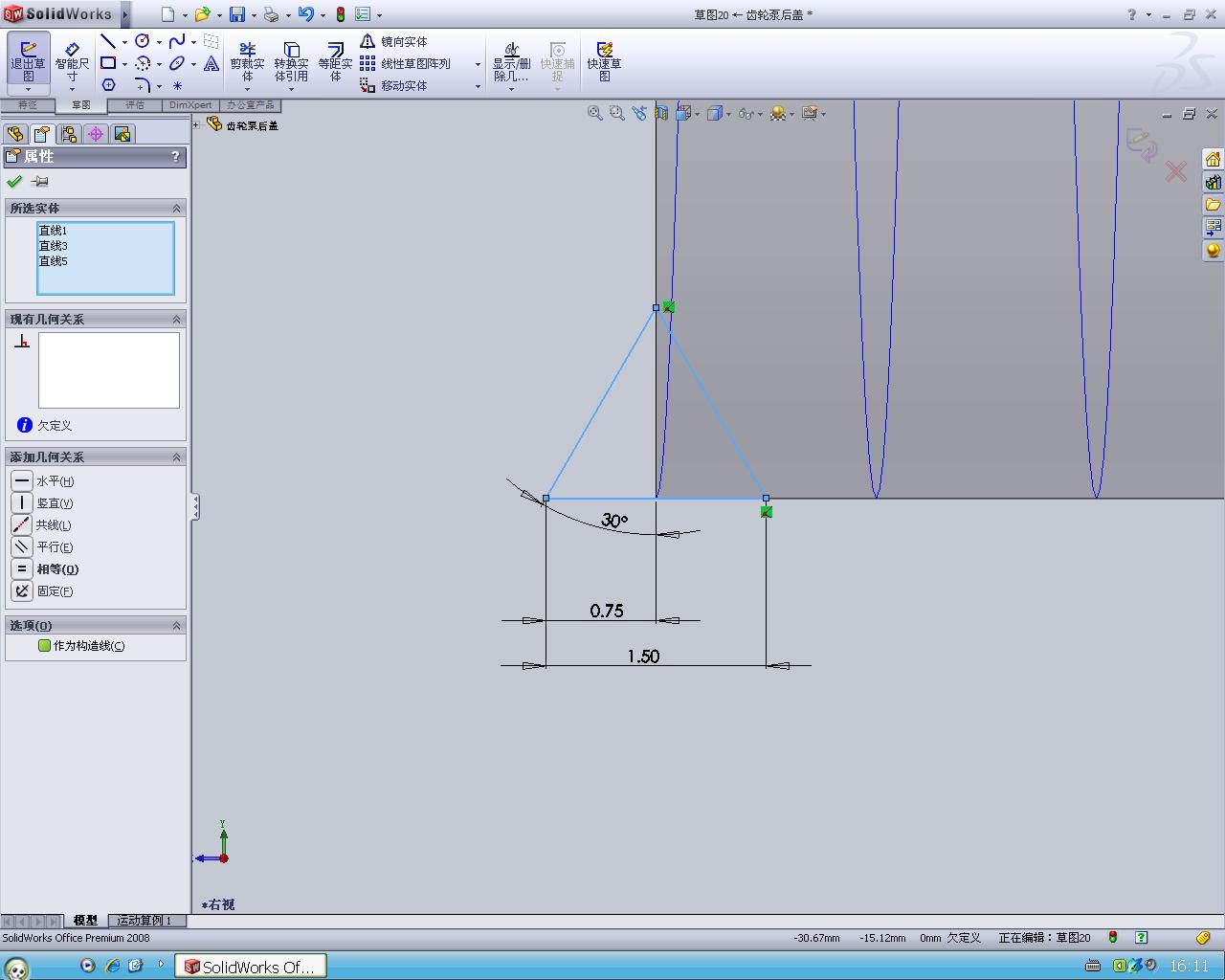1225x980 pixels.
Task: Select the Line sketch tool
Action: click(x=108, y=41)
